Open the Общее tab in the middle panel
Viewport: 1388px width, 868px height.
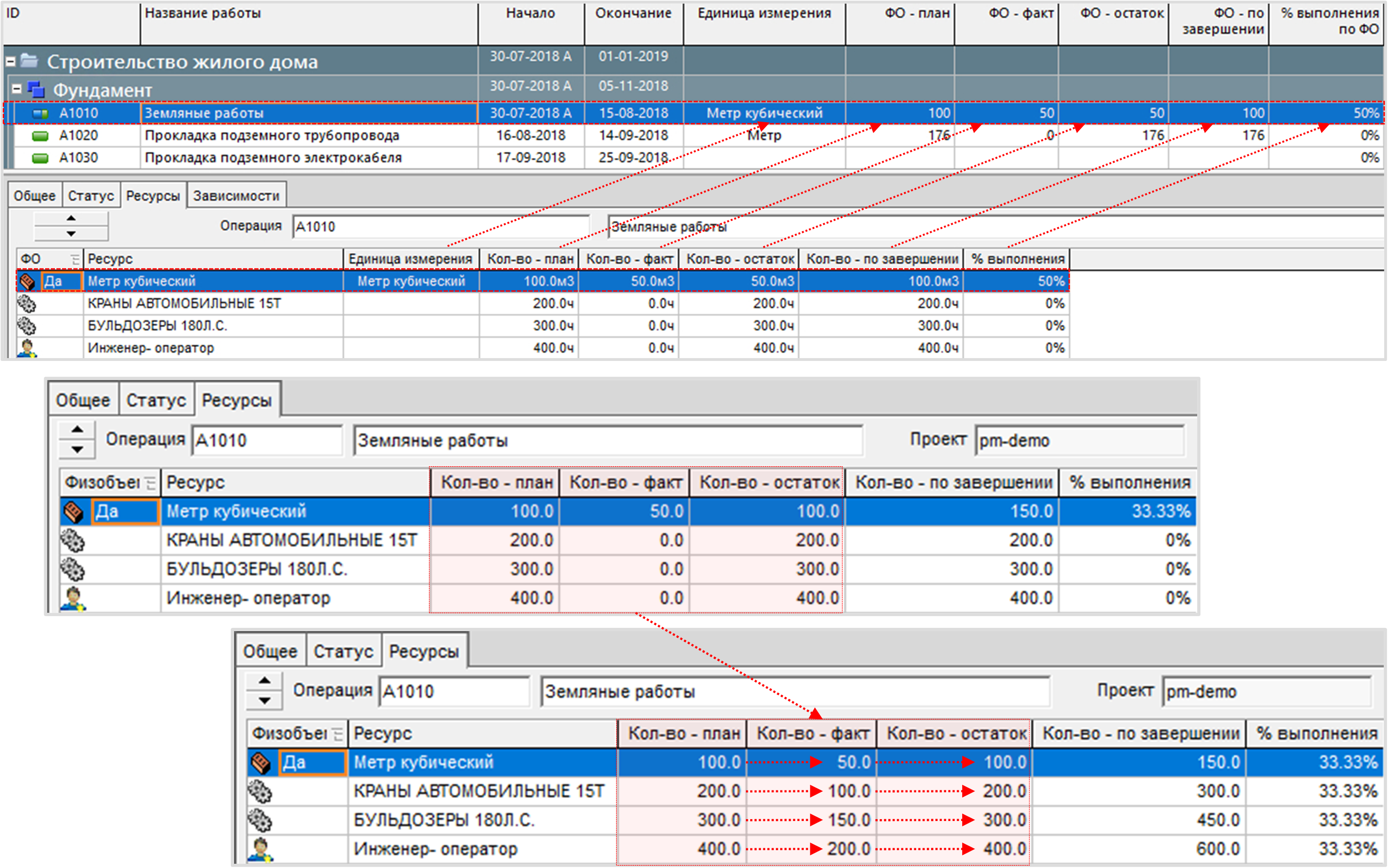pyautogui.click(x=83, y=400)
